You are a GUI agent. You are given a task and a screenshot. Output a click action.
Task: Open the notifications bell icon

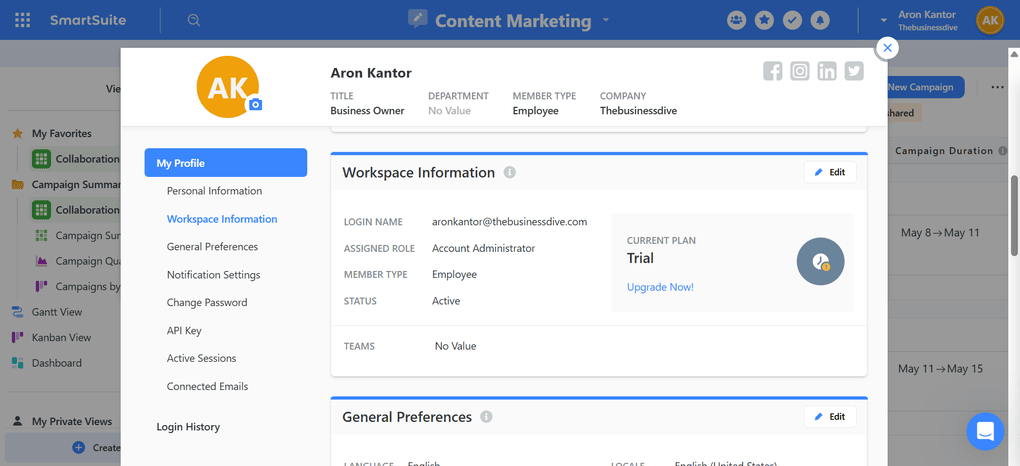tap(820, 20)
